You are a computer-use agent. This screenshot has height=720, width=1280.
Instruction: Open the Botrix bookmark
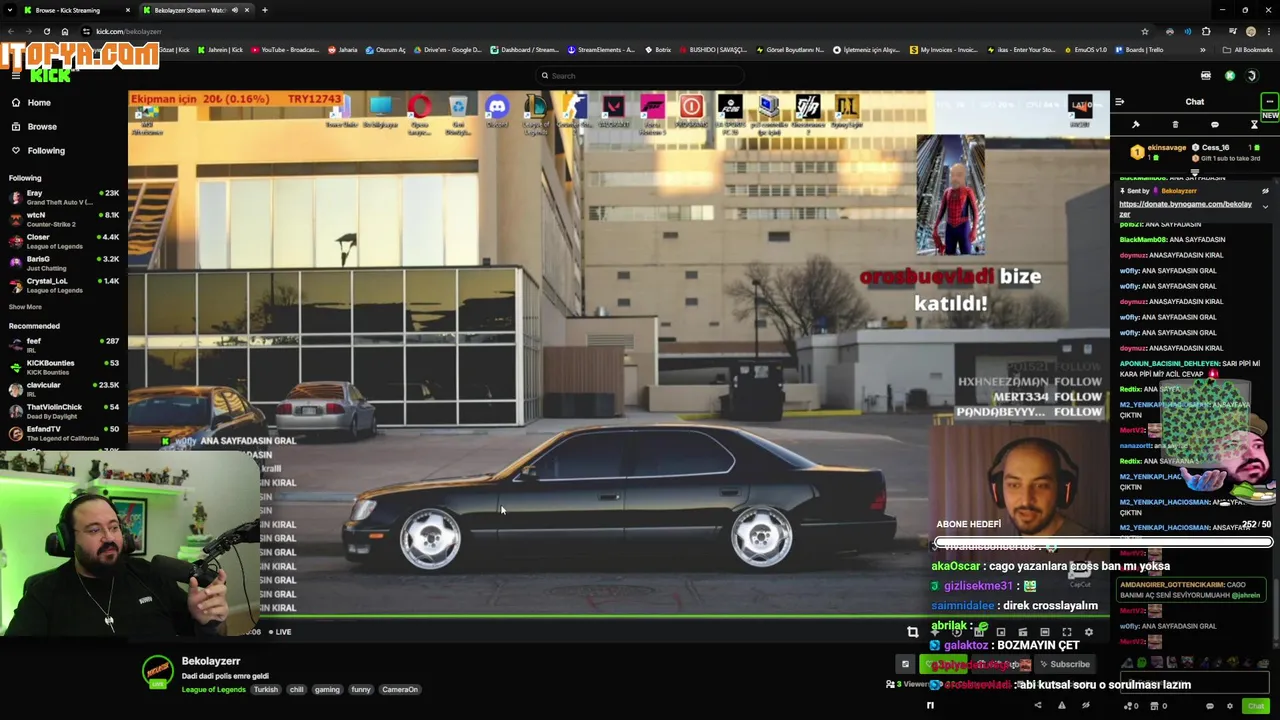pyautogui.click(x=658, y=50)
